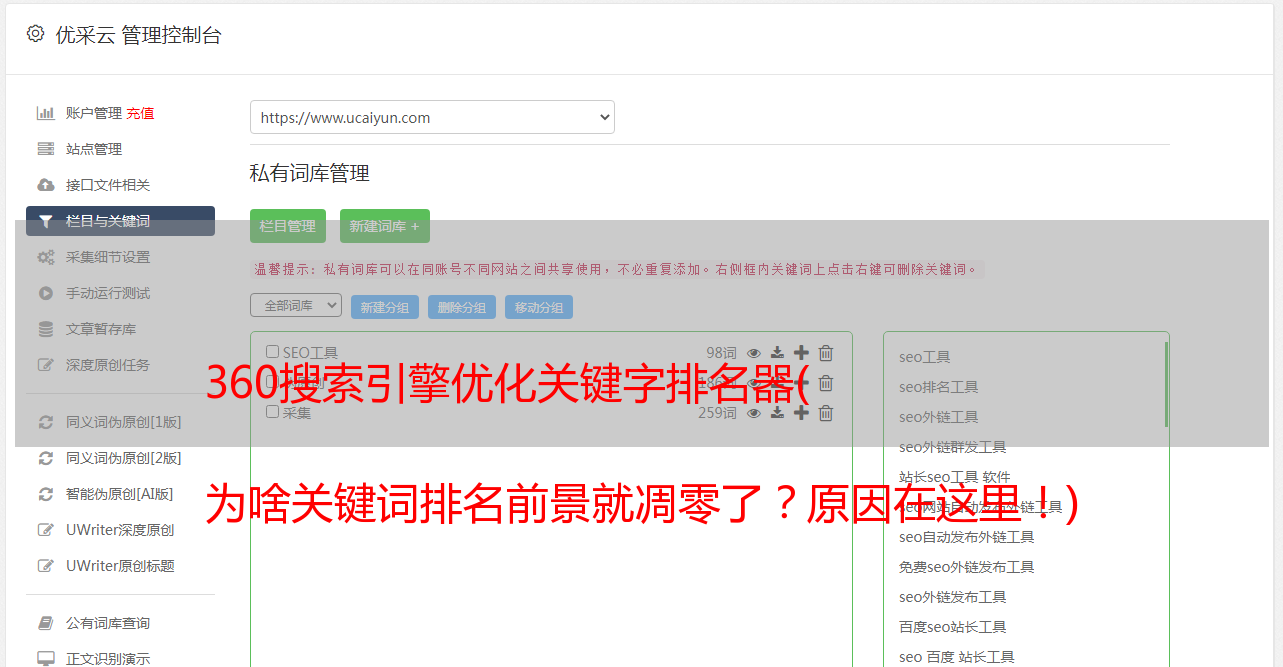Go to 站点管理 menu item

[x=94, y=149]
